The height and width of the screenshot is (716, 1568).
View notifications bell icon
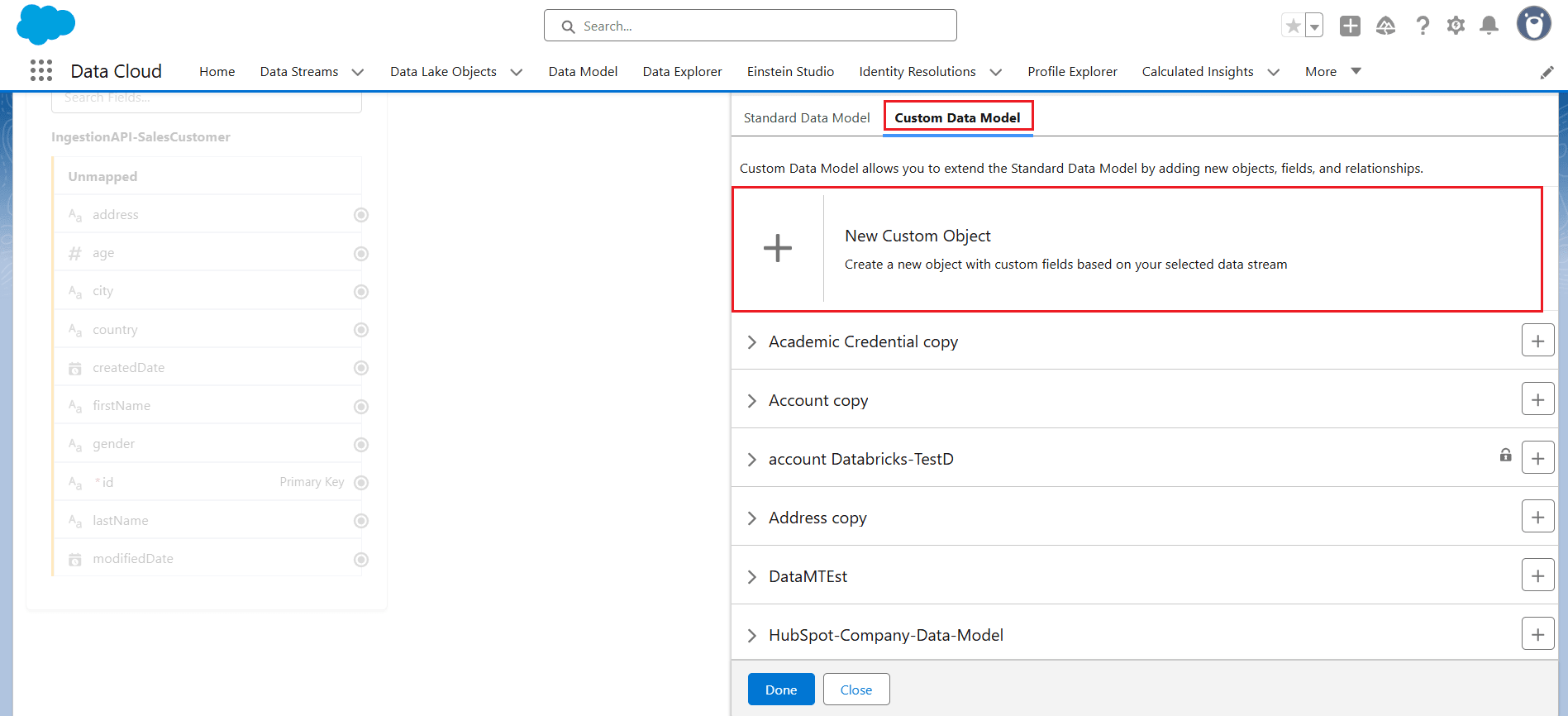point(1489,26)
